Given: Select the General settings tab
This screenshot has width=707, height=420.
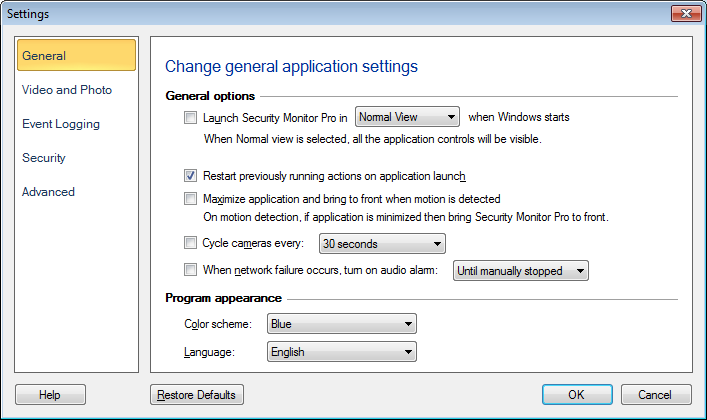Looking at the screenshot, I should [76, 56].
